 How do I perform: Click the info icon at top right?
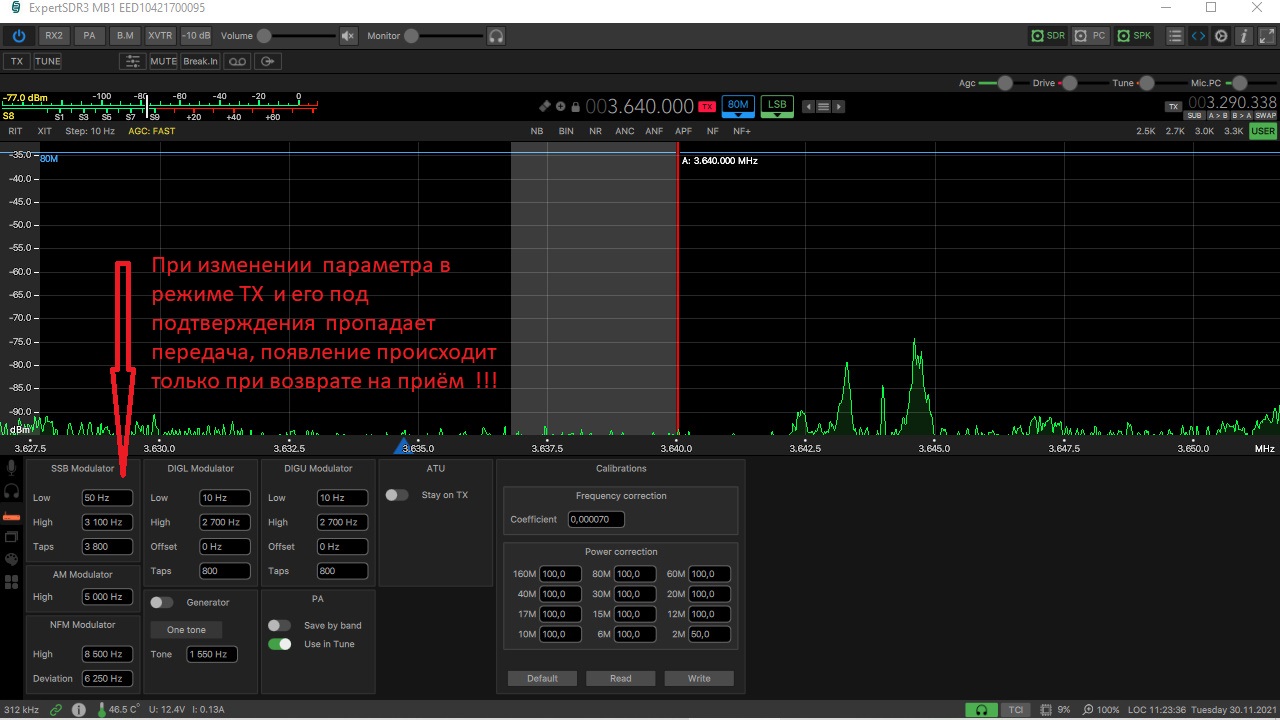click(x=1244, y=36)
